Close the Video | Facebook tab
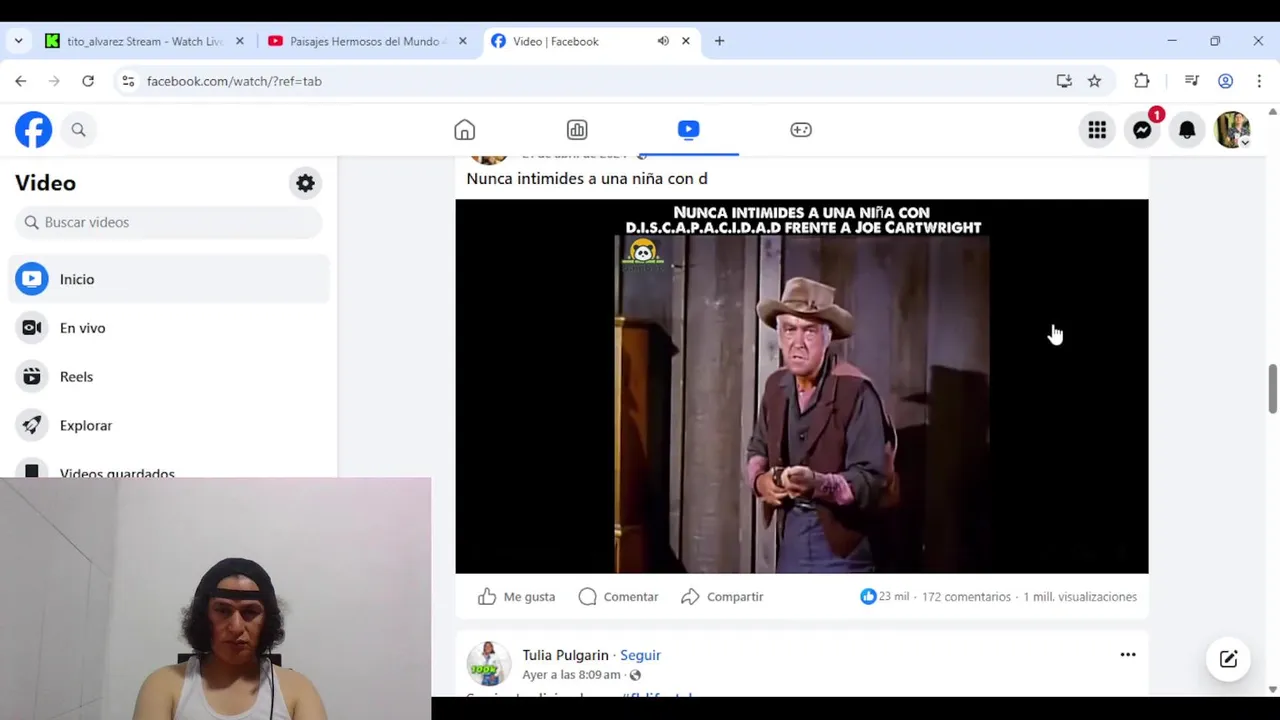The width and height of the screenshot is (1280, 720). (x=686, y=41)
